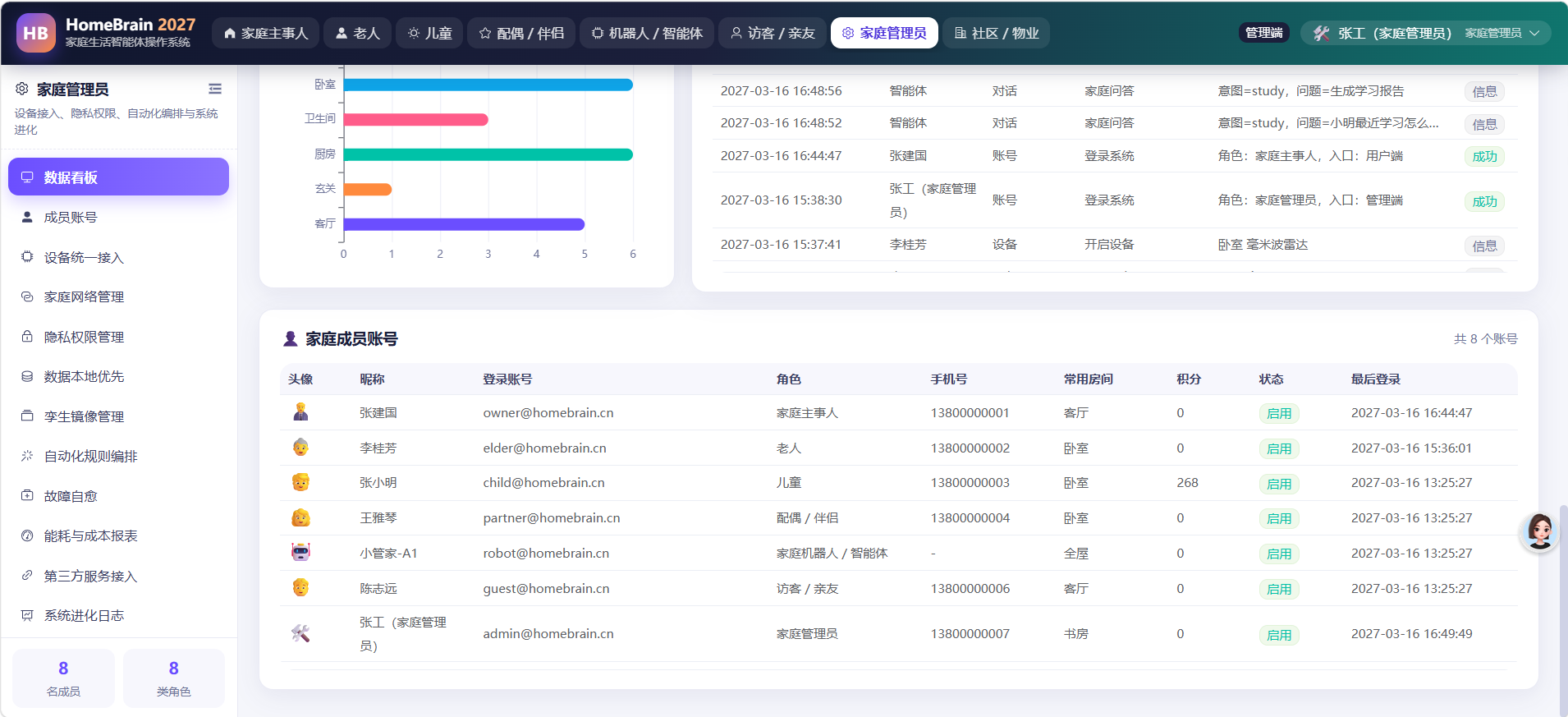Click the 8 类角色 stat card

tap(174, 678)
